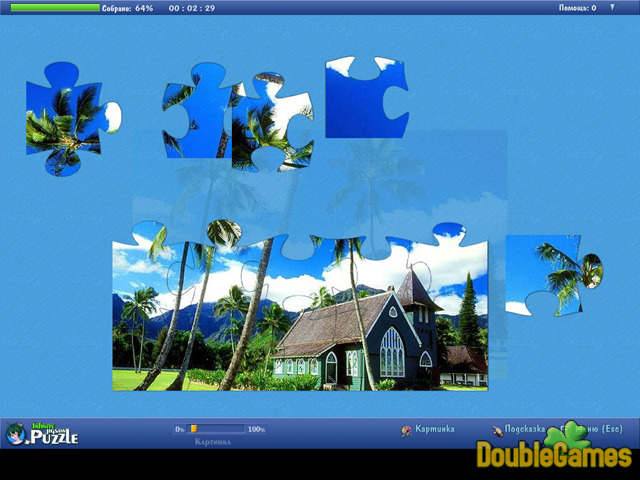Screen dimensions: 640x480
Task: Click the 100% end of the Картинка slider
Action: point(256,429)
